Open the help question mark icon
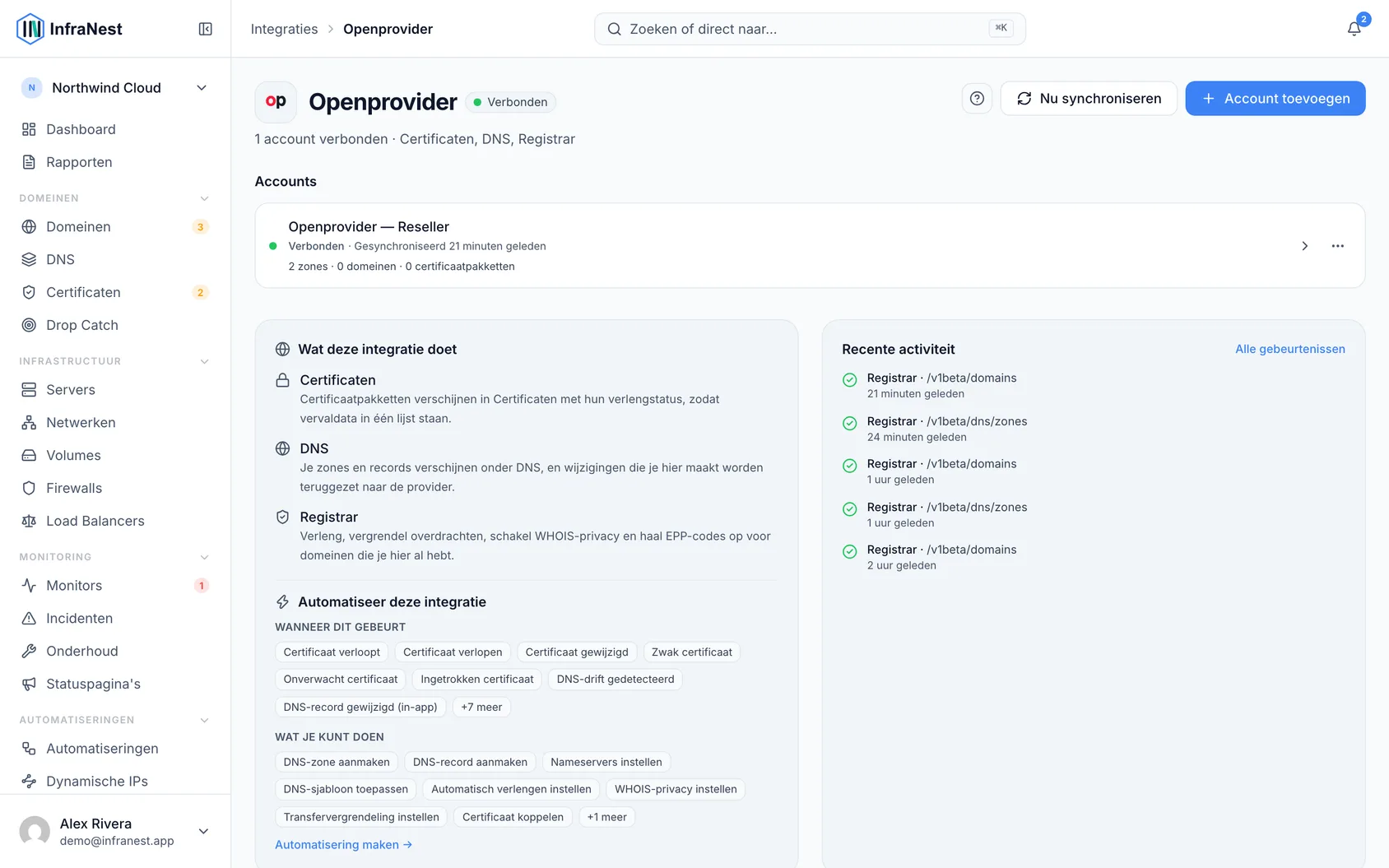 [977, 99]
